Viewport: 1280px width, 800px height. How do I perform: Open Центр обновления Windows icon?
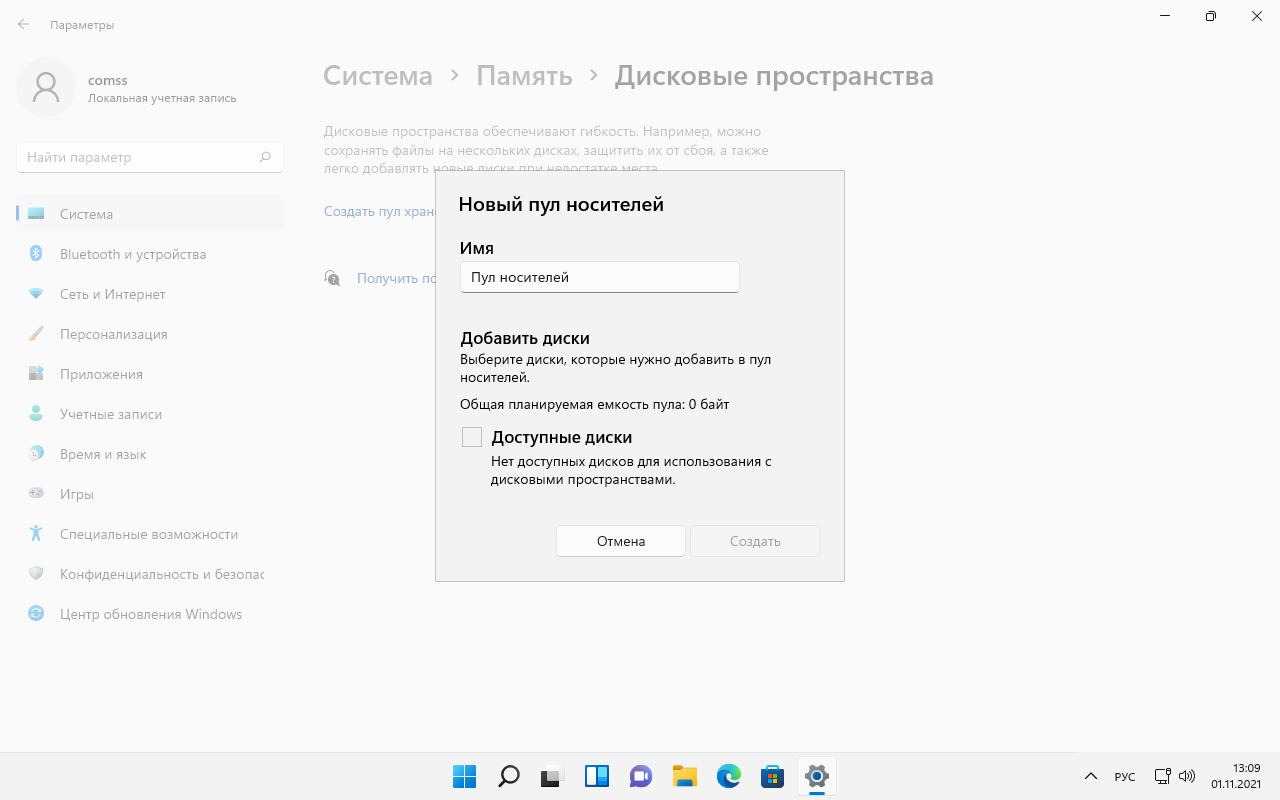(x=36, y=614)
